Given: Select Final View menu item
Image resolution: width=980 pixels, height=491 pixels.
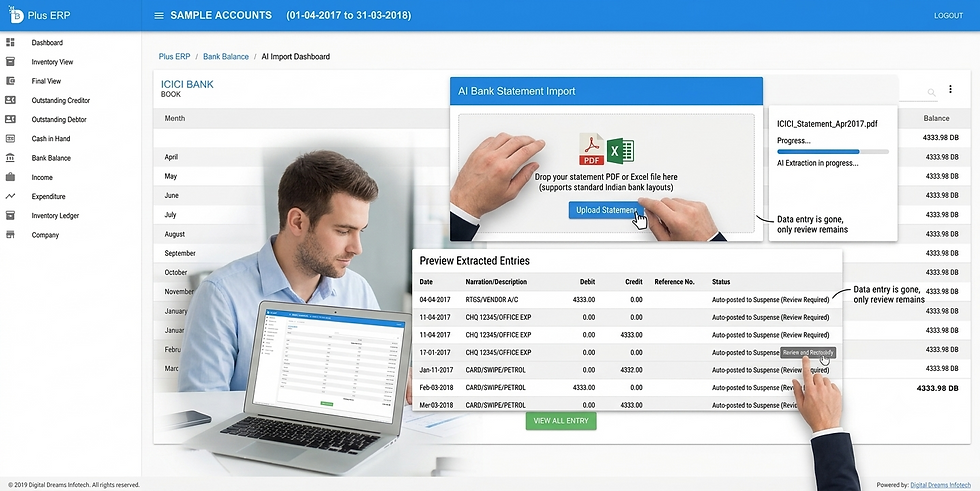Looking at the screenshot, I should pyautogui.click(x=46, y=81).
